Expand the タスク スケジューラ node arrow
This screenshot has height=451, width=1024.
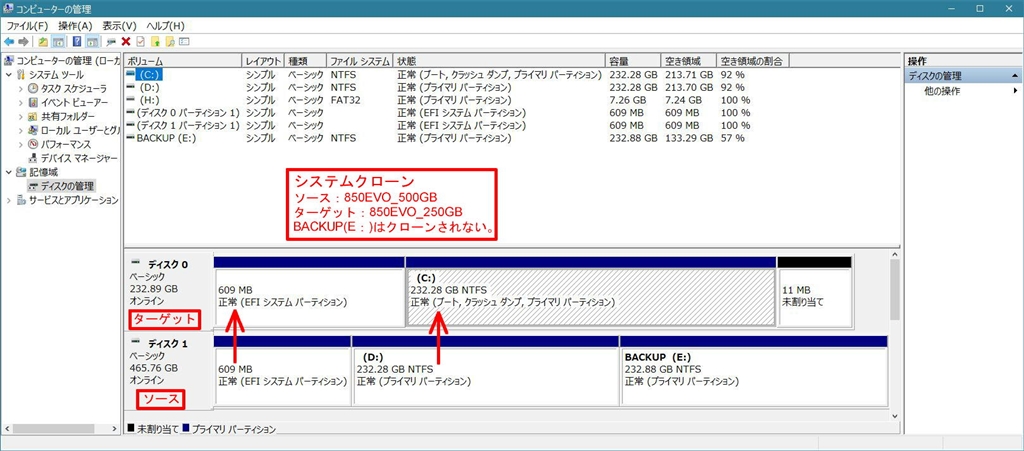21,89
